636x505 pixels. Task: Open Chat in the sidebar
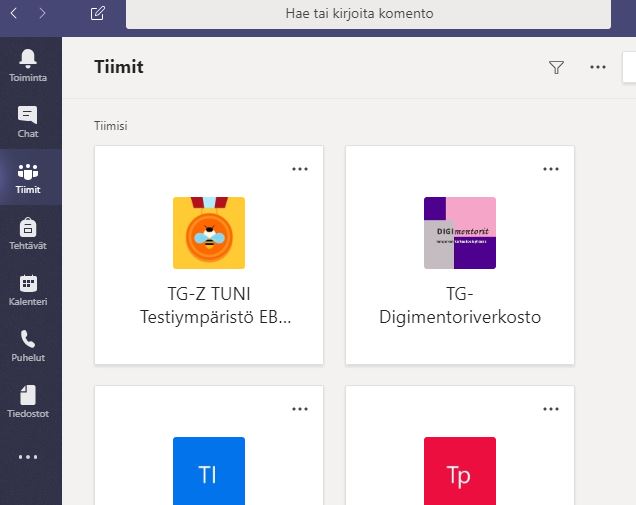[28, 121]
